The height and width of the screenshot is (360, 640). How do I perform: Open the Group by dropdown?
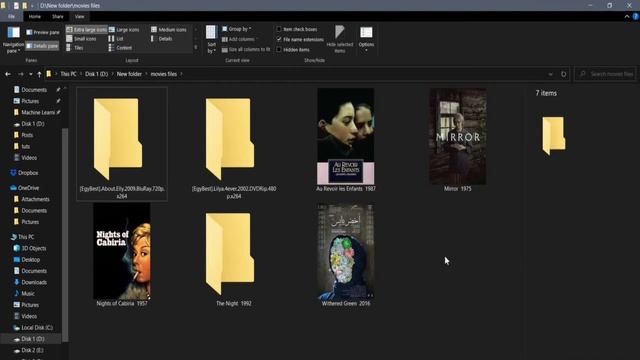[x=237, y=29]
